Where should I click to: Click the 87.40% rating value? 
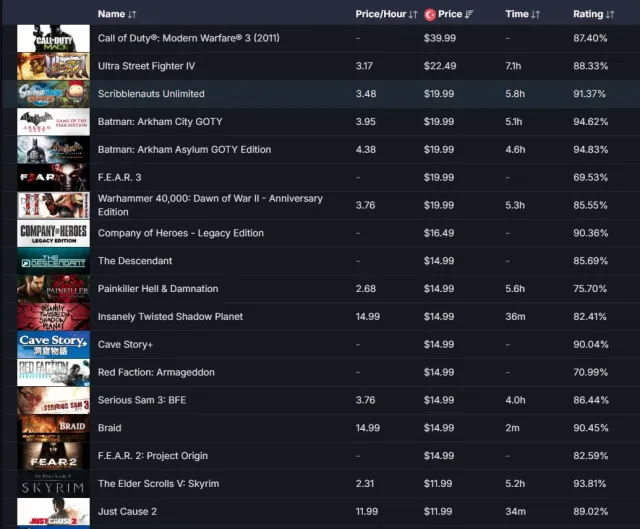pos(590,38)
